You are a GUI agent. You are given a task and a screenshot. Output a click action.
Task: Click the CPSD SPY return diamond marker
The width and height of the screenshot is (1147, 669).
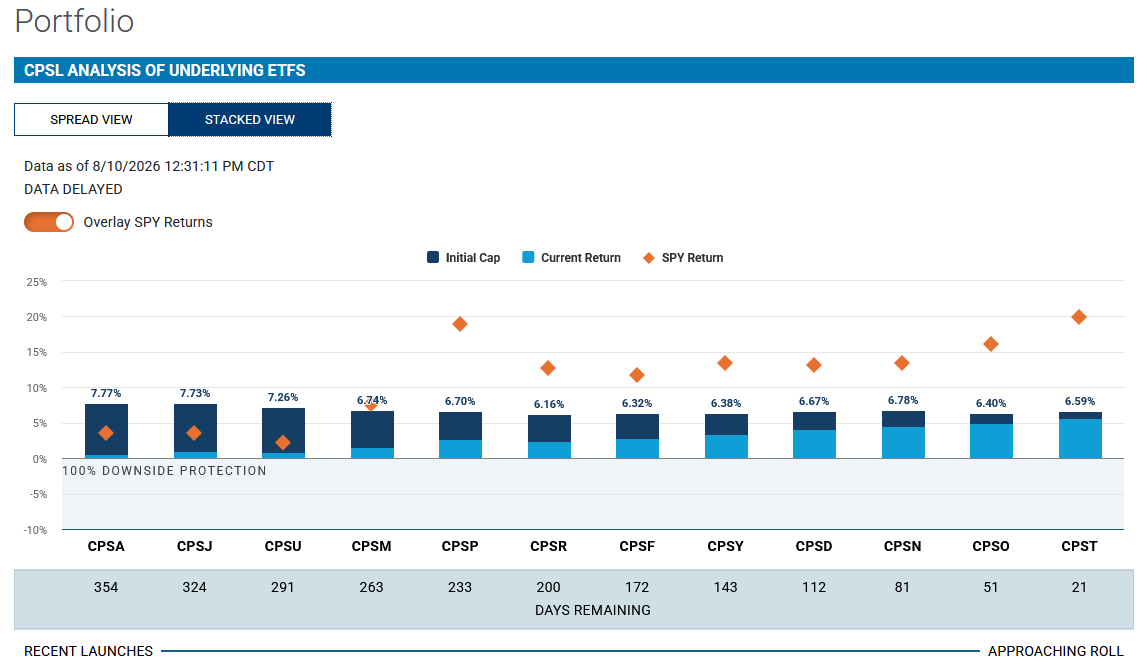[x=813, y=365]
